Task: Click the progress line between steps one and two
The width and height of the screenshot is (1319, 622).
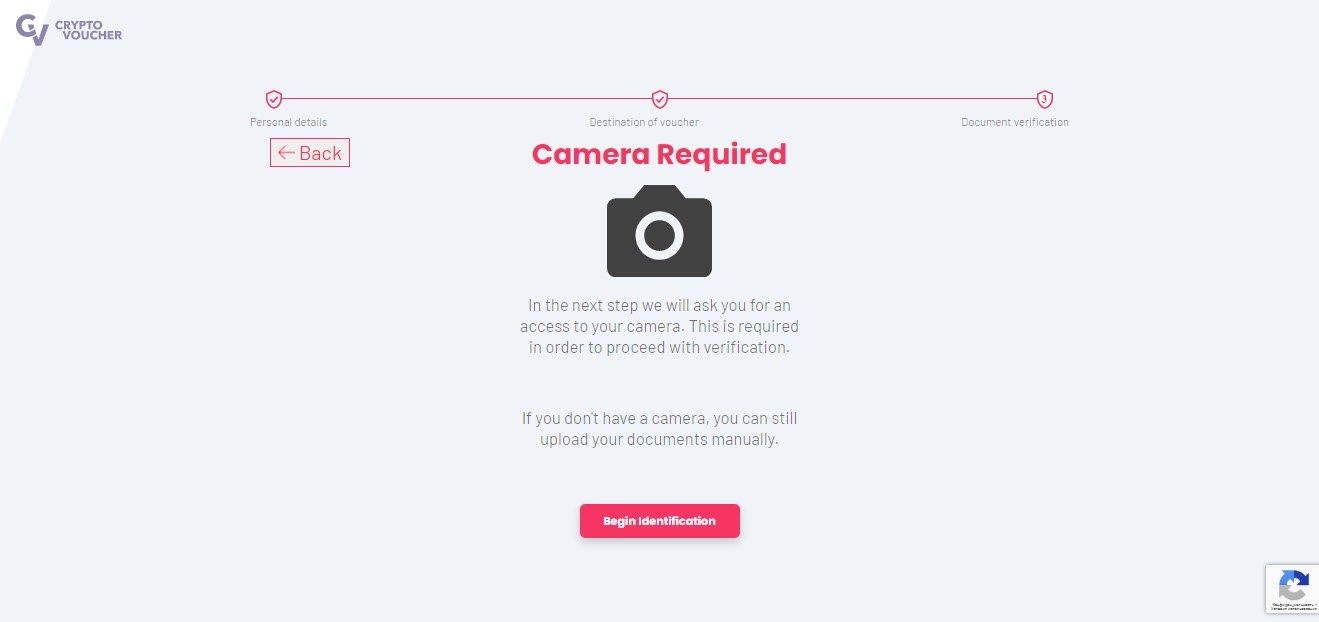Action: point(467,99)
